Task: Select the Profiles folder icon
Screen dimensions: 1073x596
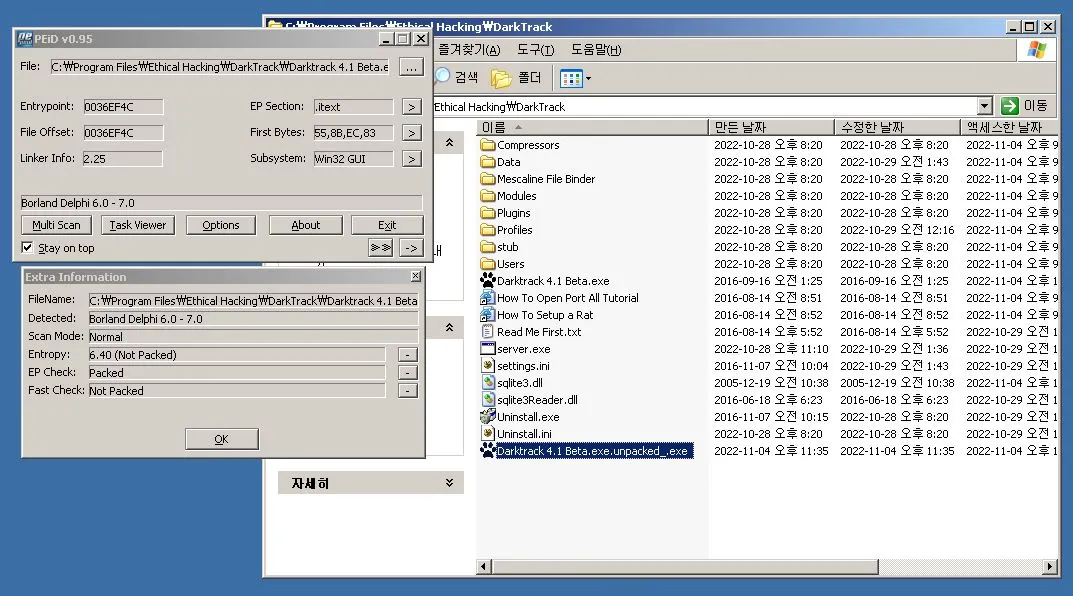Action: point(487,230)
